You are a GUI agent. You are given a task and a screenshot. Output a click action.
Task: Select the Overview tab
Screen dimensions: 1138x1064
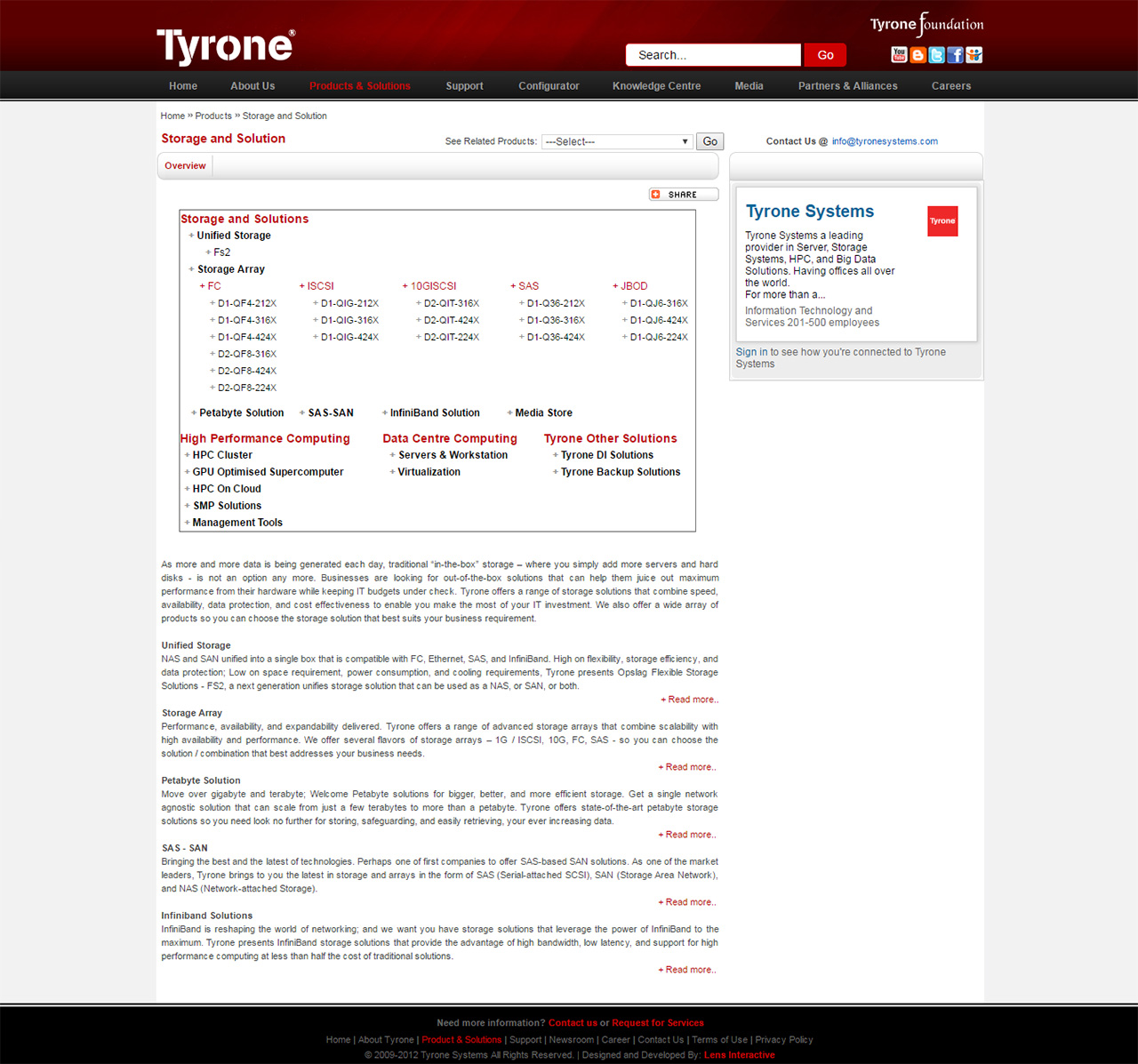(185, 166)
